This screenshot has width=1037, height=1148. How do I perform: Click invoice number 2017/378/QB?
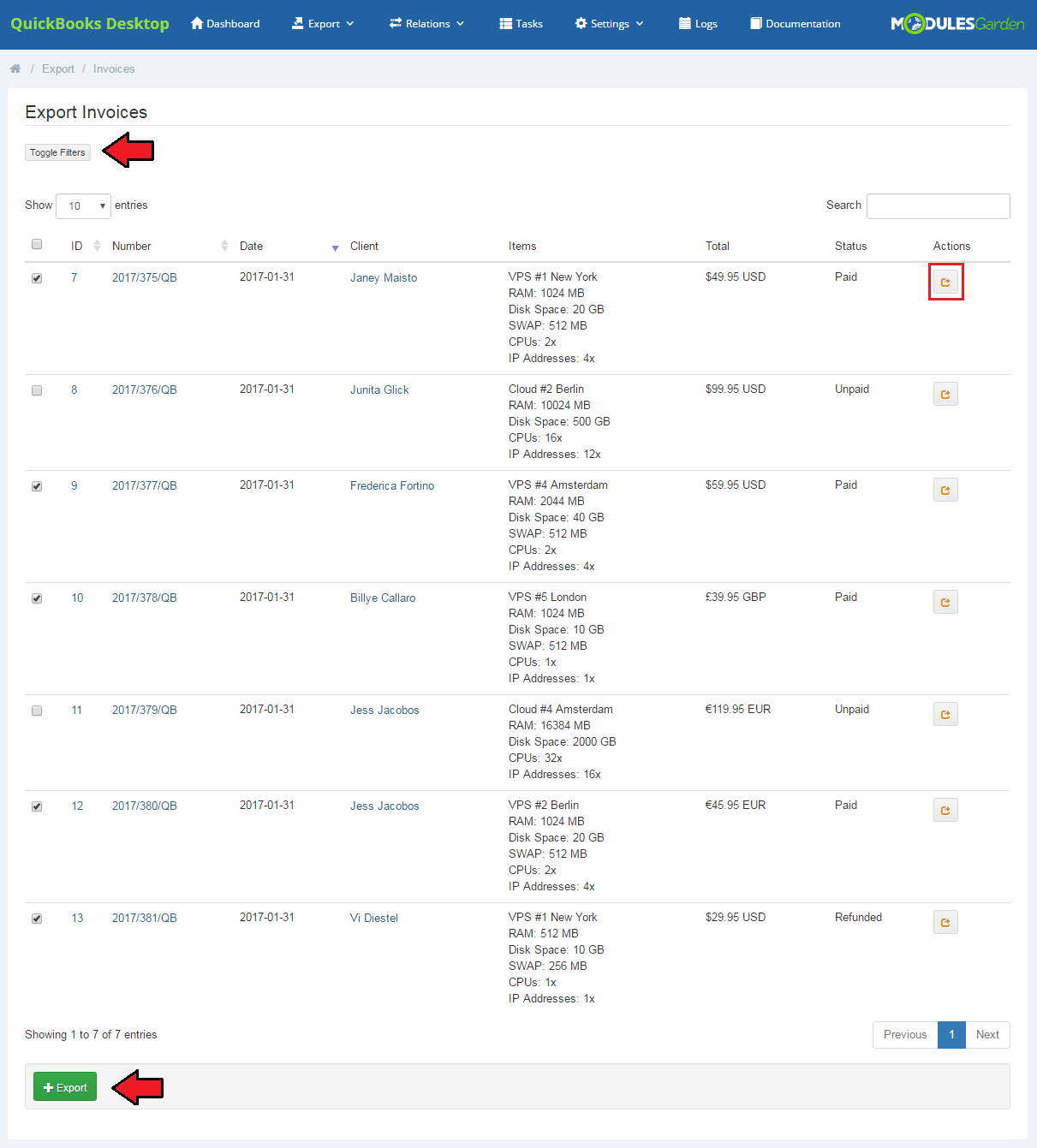coord(145,598)
